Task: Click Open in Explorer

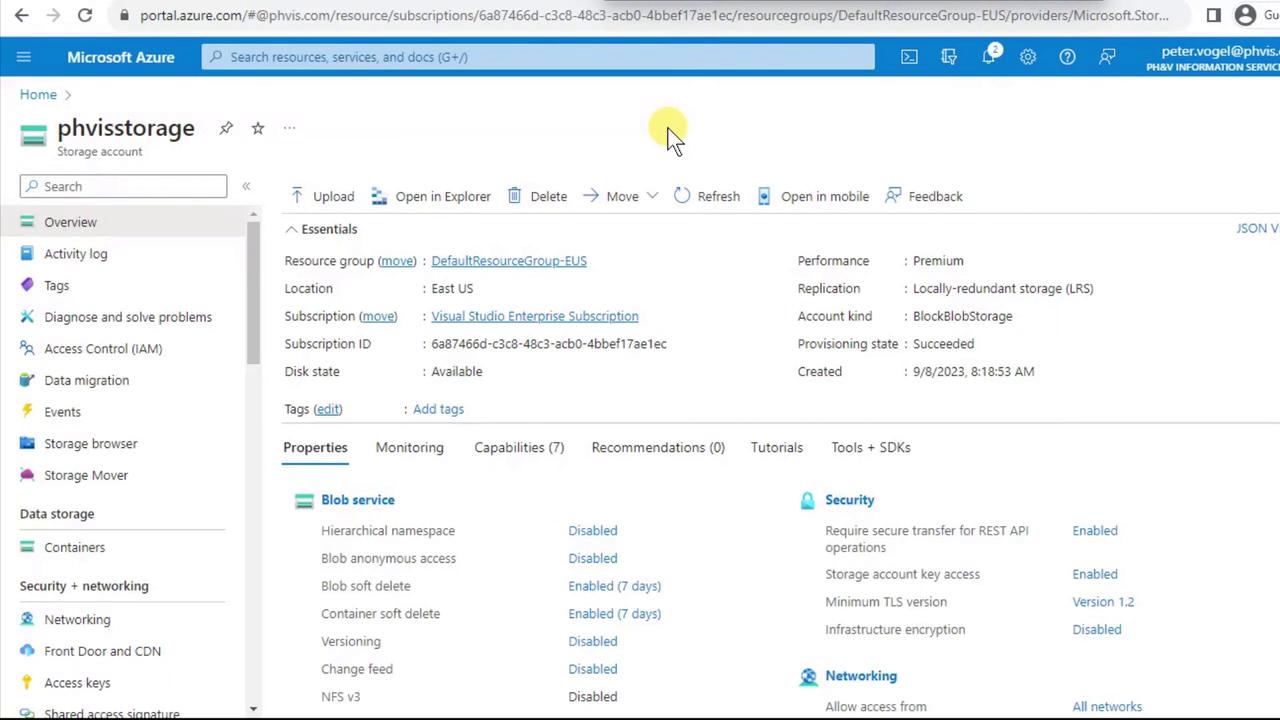Action: 431,196
